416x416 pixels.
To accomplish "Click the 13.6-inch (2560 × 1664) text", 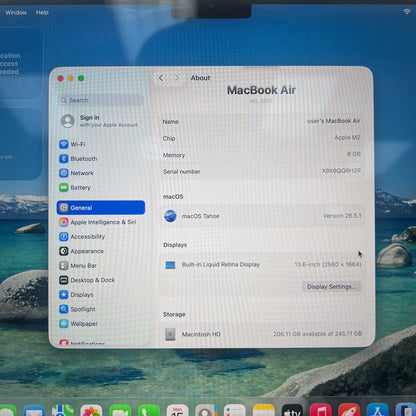I will pos(328,264).
